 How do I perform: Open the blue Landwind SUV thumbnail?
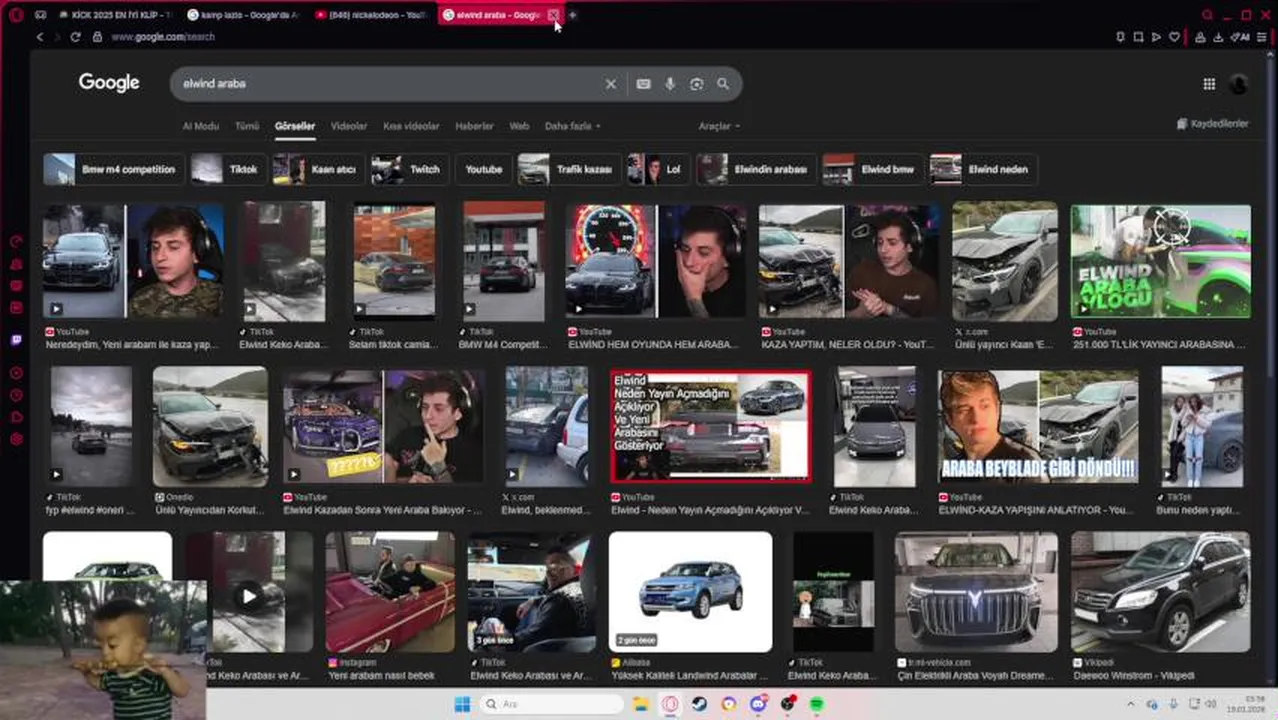click(690, 592)
